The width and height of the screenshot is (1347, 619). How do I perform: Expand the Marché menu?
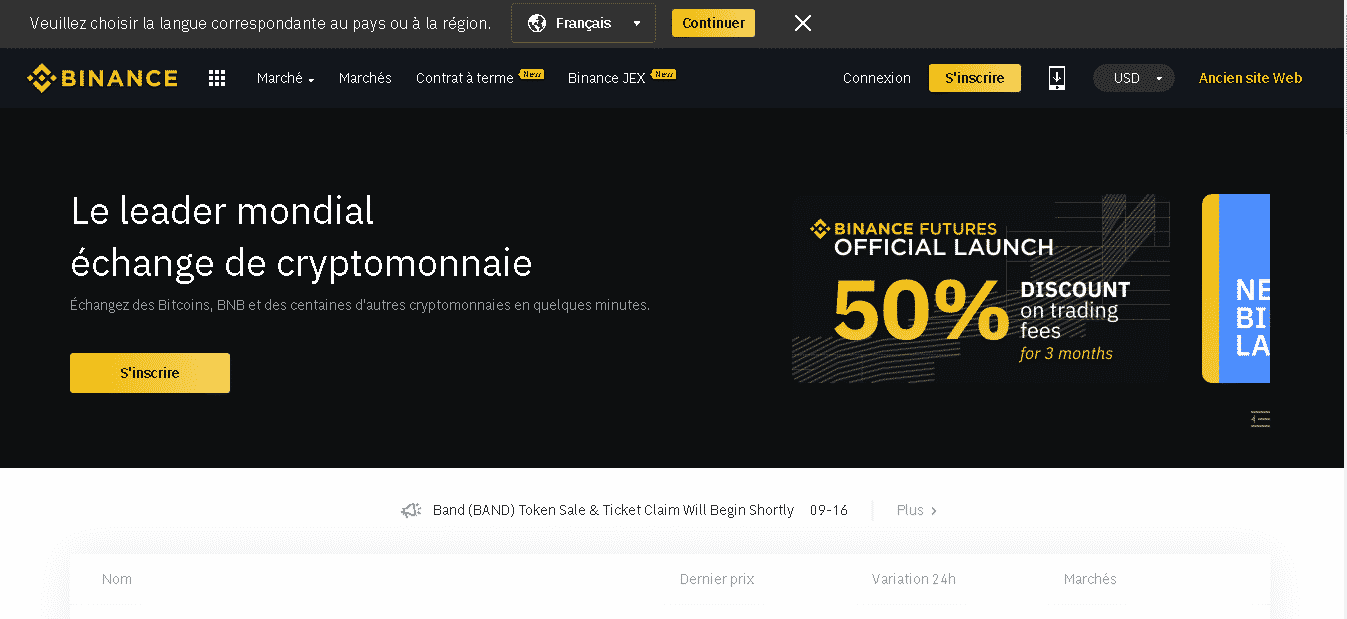[x=285, y=78]
